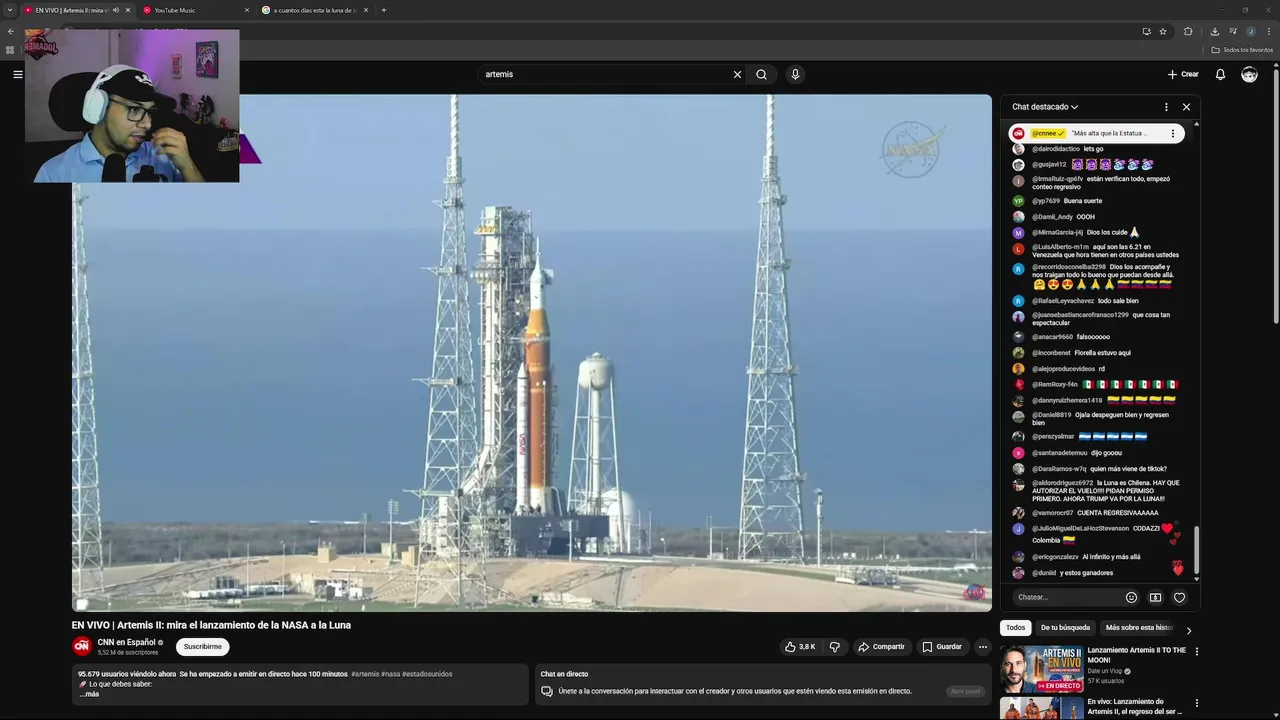The width and height of the screenshot is (1280, 720).
Task: Open the YouTube account avatar menu
Action: click(1249, 74)
